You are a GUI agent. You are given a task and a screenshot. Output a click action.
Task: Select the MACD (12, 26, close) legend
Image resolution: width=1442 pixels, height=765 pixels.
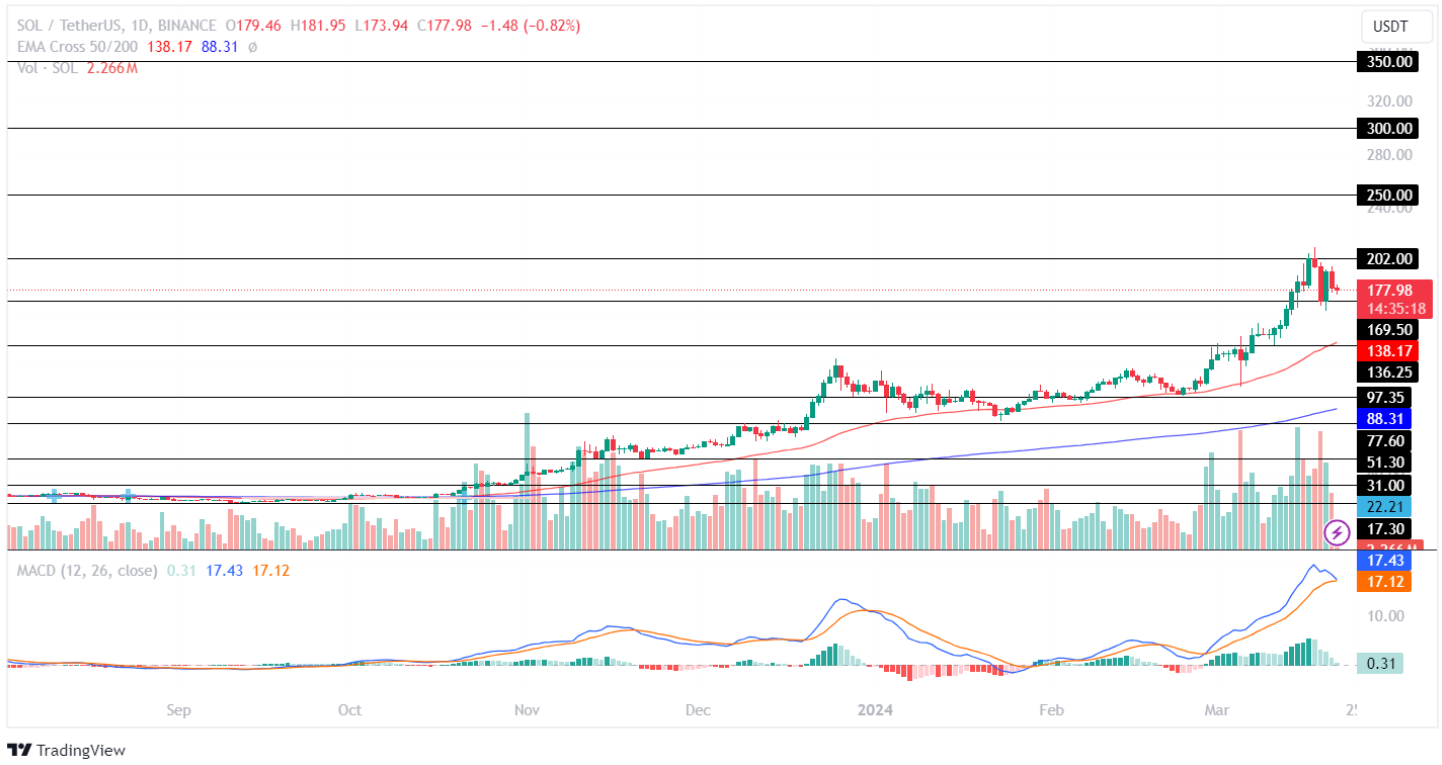(x=87, y=571)
